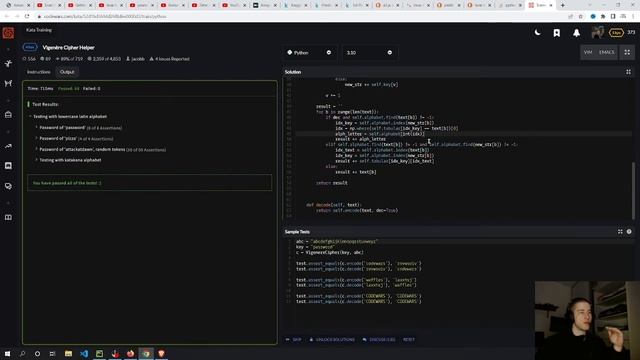The height and width of the screenshot is (360, 640).
Task: Open the Discord chat sidebar icon
Action: tap(8, 166)
